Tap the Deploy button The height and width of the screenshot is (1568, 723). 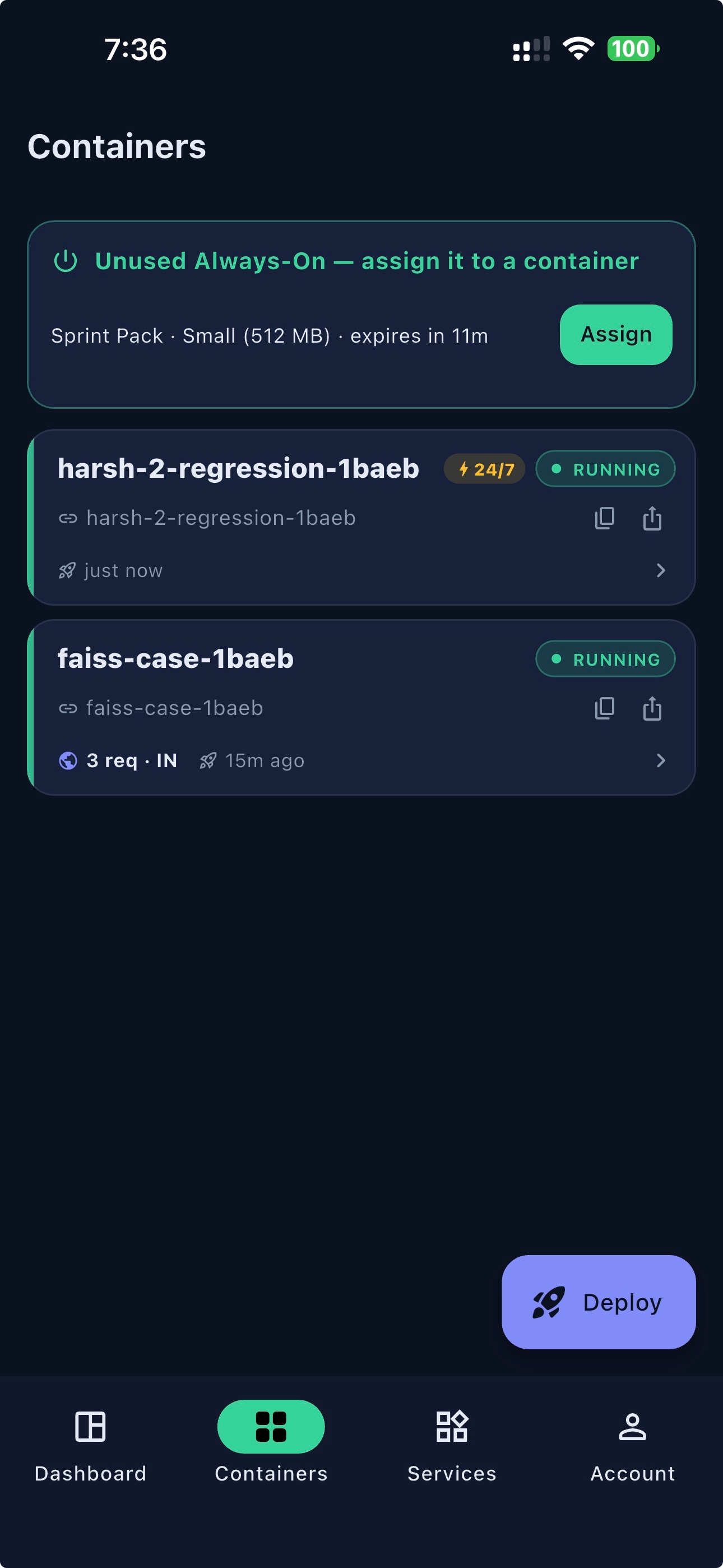[x=598, y=1302]
